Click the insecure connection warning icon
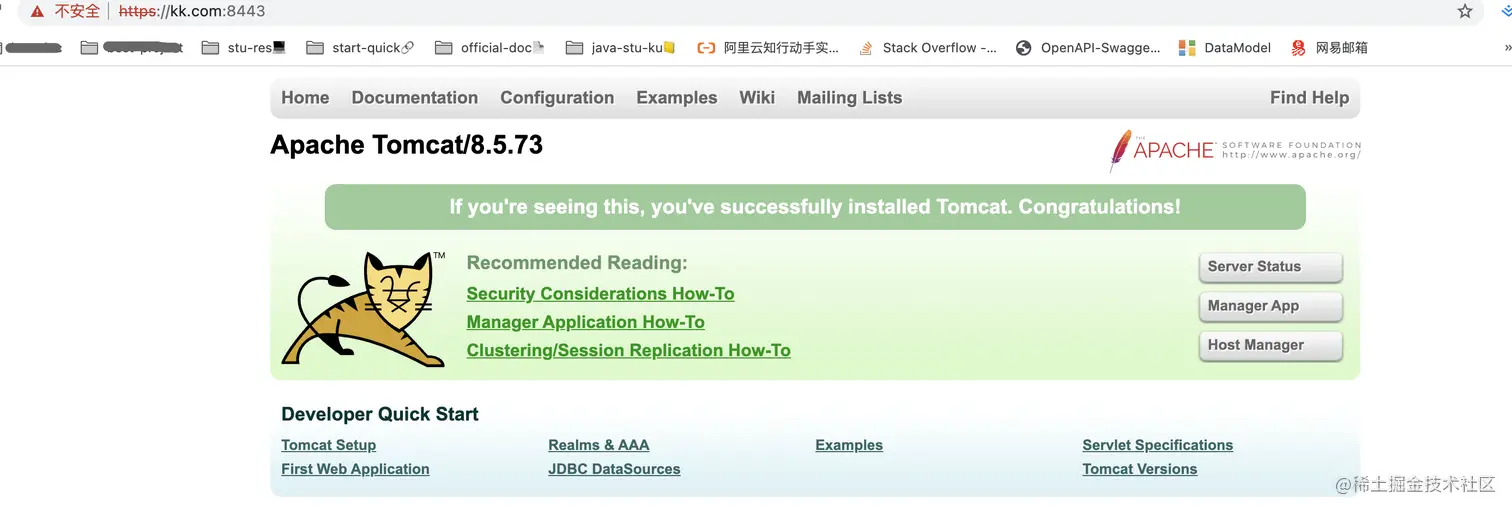The image size is (1512, 511). tap(37, 12)
